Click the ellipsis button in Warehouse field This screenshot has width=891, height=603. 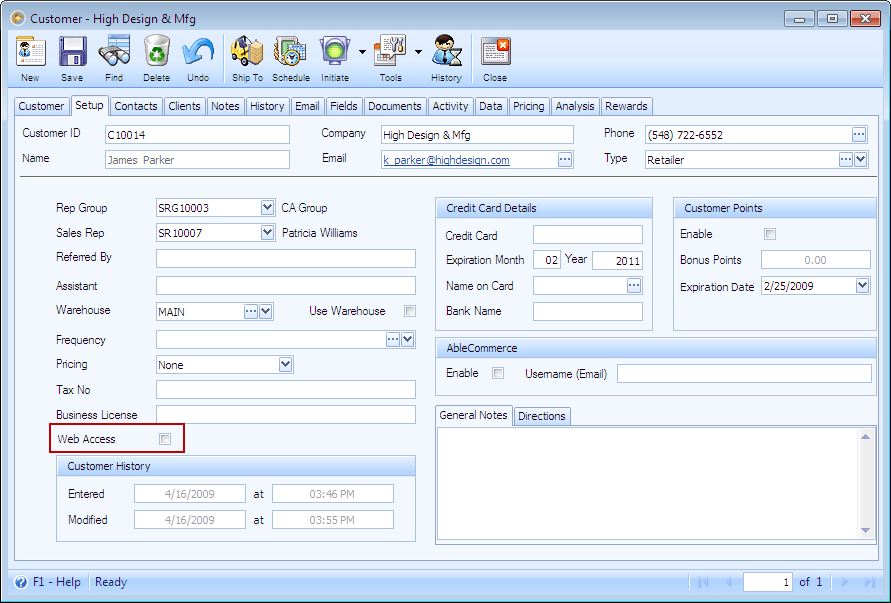point(251,311)
